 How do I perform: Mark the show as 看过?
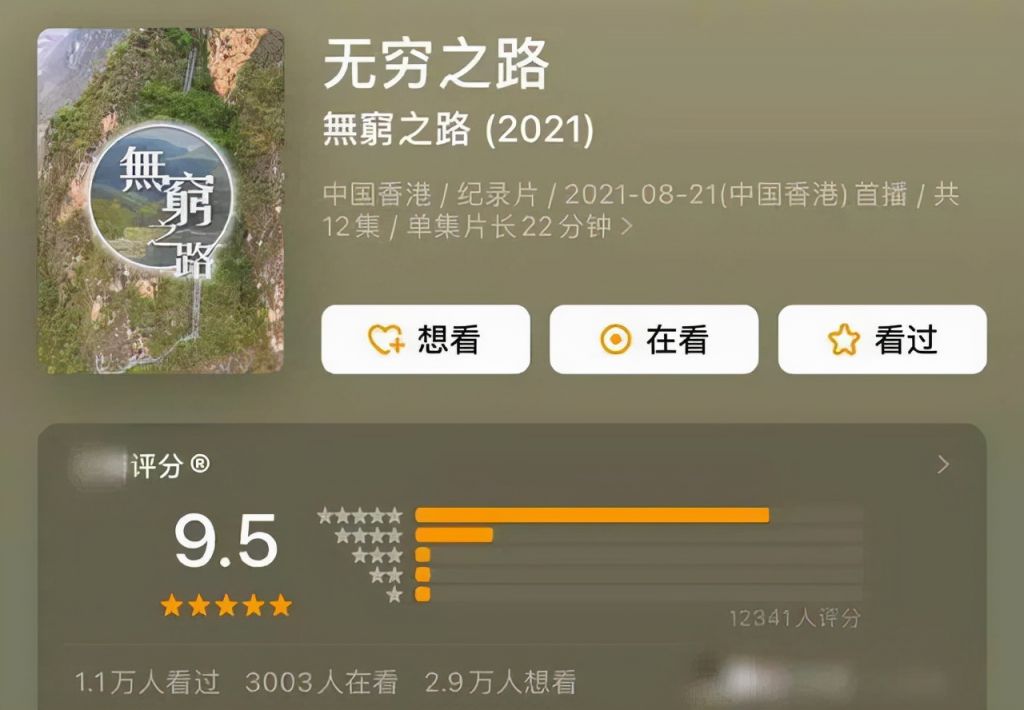tap(882, 340)
